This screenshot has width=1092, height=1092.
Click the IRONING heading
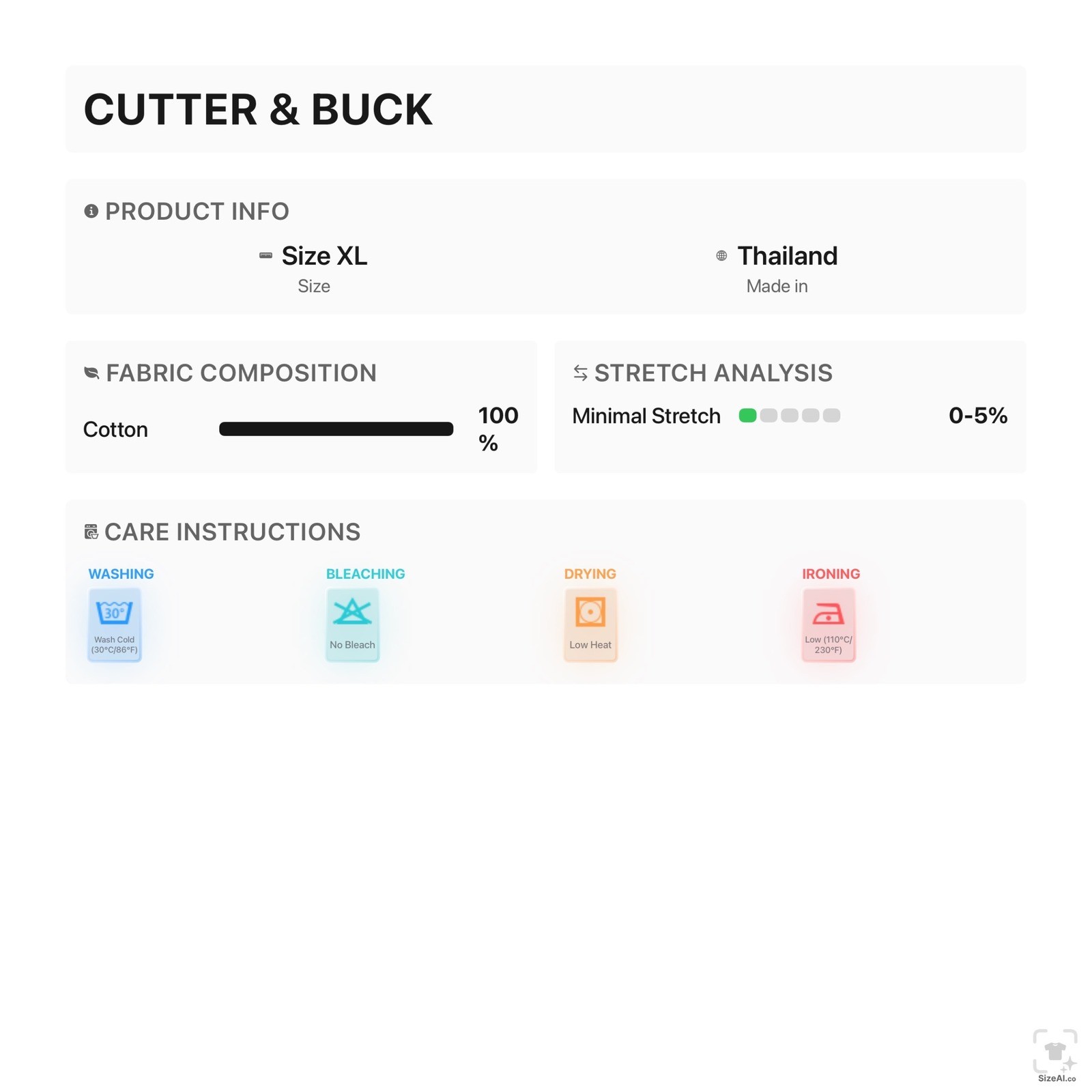click(x=831, y=574)
